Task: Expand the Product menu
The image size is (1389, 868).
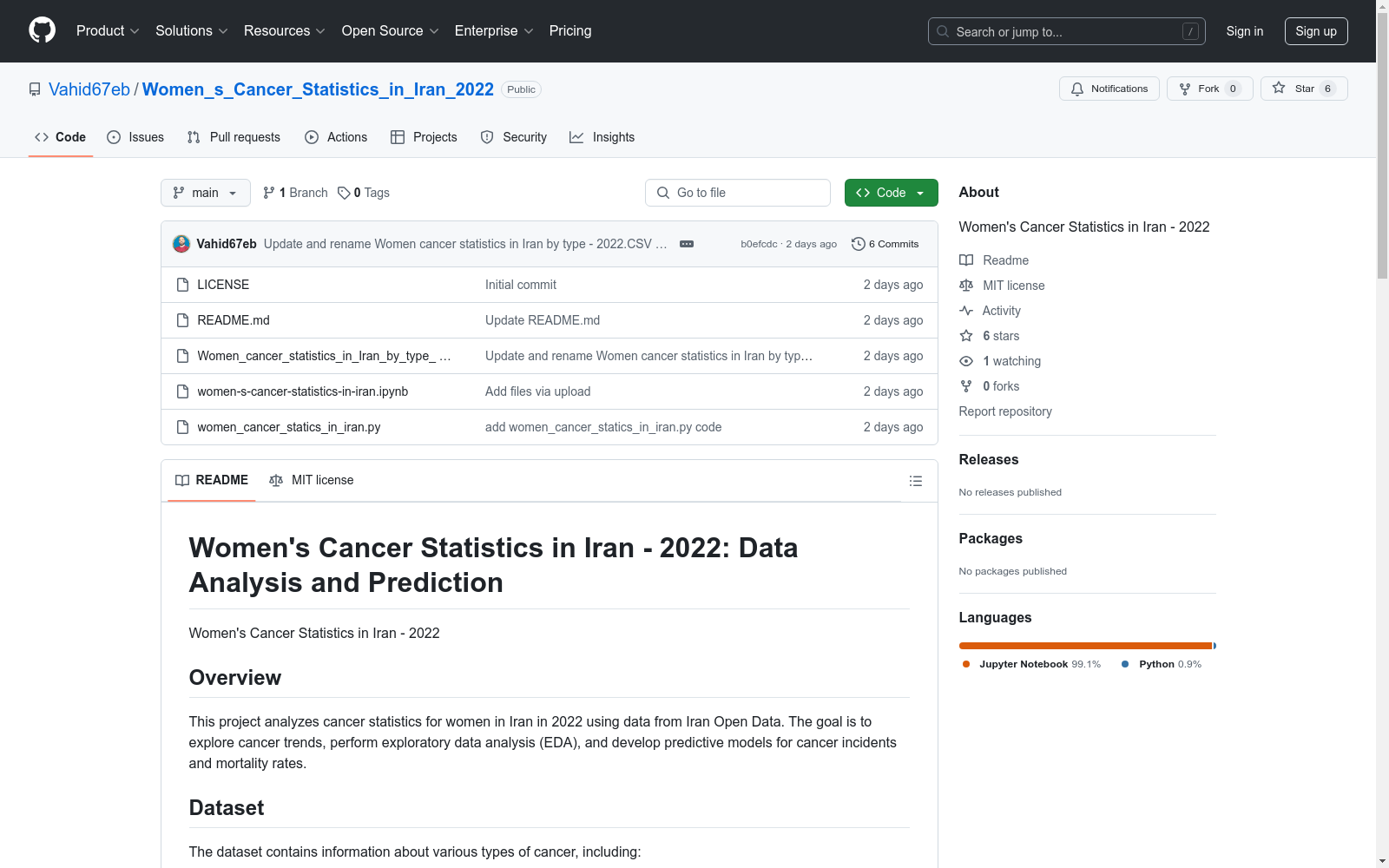Action: tap(108, 31)
